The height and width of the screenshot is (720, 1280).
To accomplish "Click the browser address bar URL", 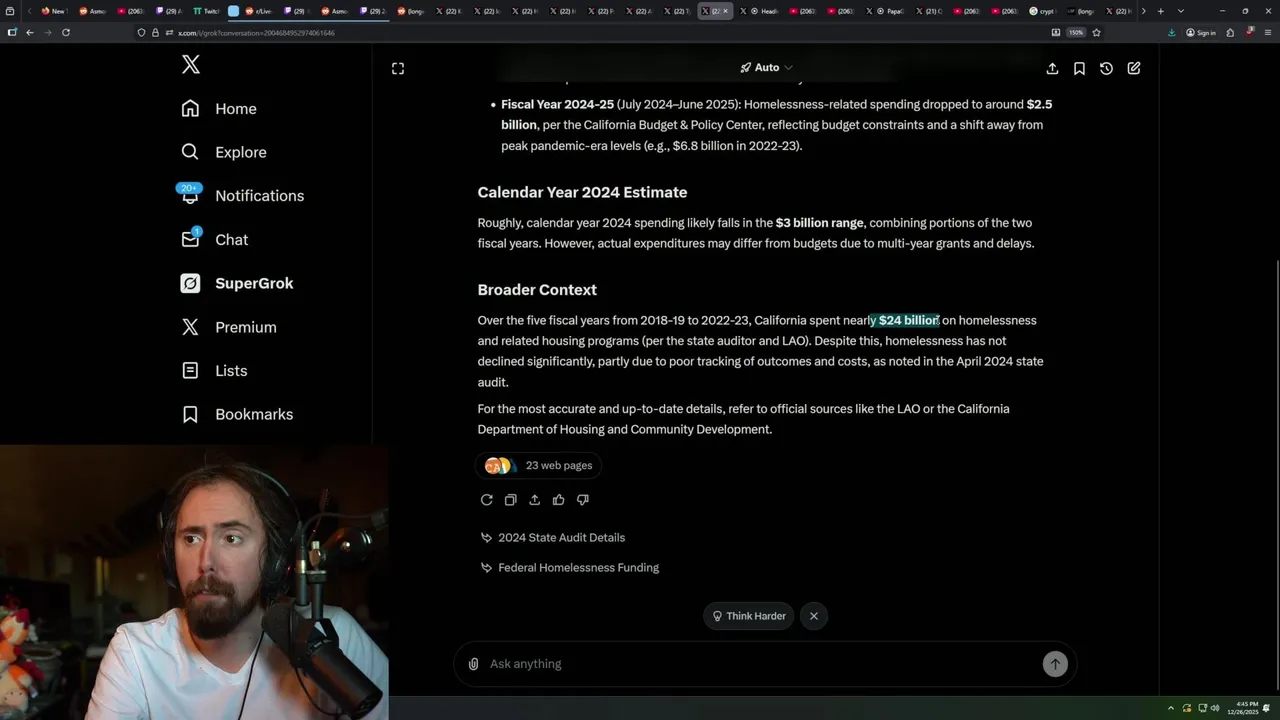I will point(256,33).
